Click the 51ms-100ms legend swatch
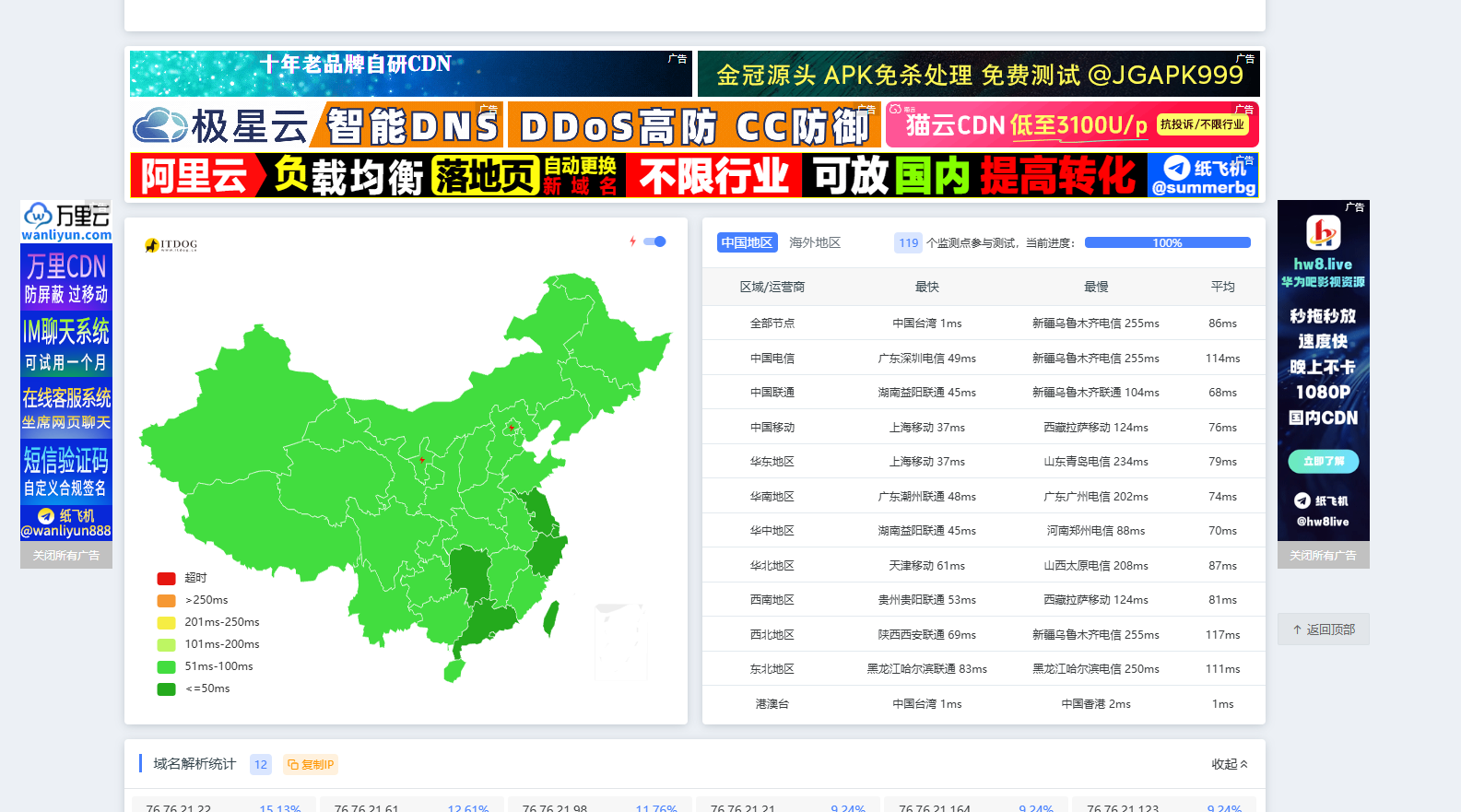The width and height of the screenshot is (1461, 812). pos(167,667)
